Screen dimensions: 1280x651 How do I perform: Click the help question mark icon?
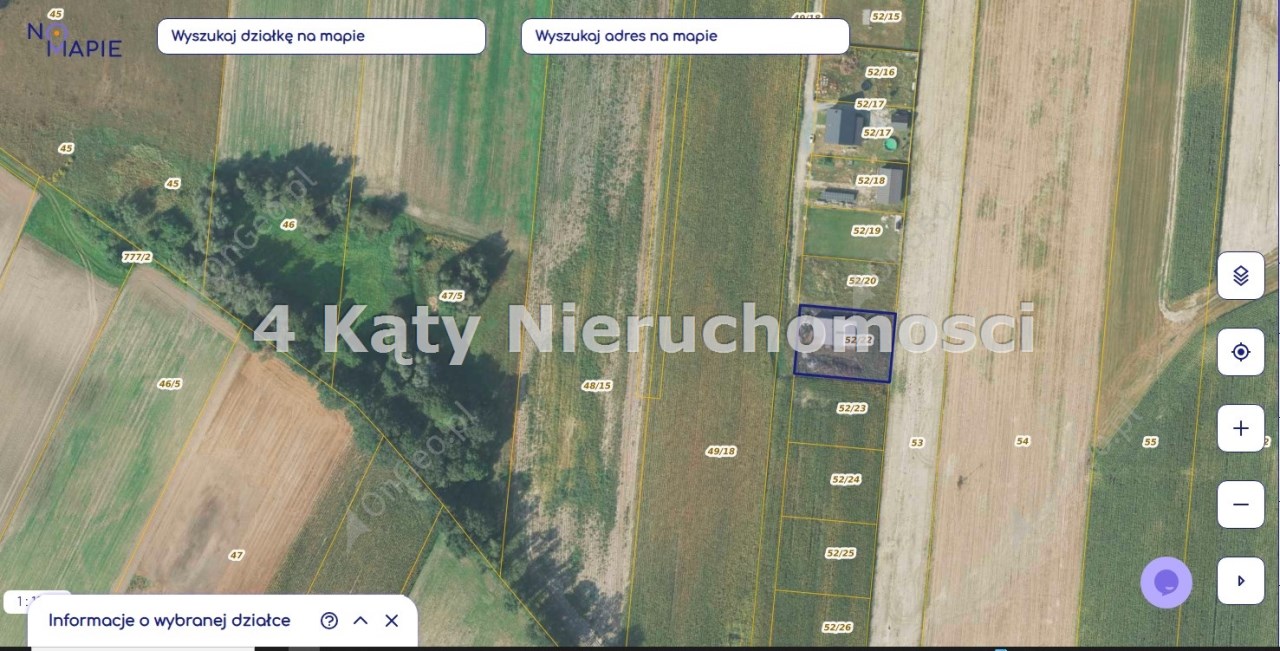pos(329,620)
